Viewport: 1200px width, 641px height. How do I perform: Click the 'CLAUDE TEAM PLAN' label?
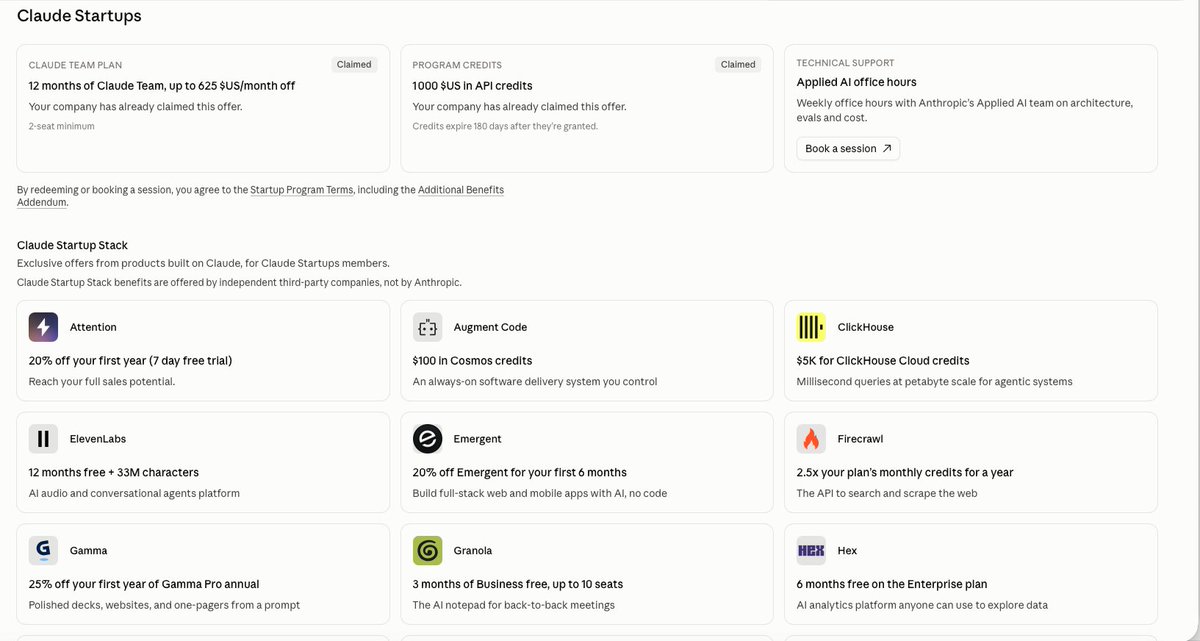click(x=75, y=65)
